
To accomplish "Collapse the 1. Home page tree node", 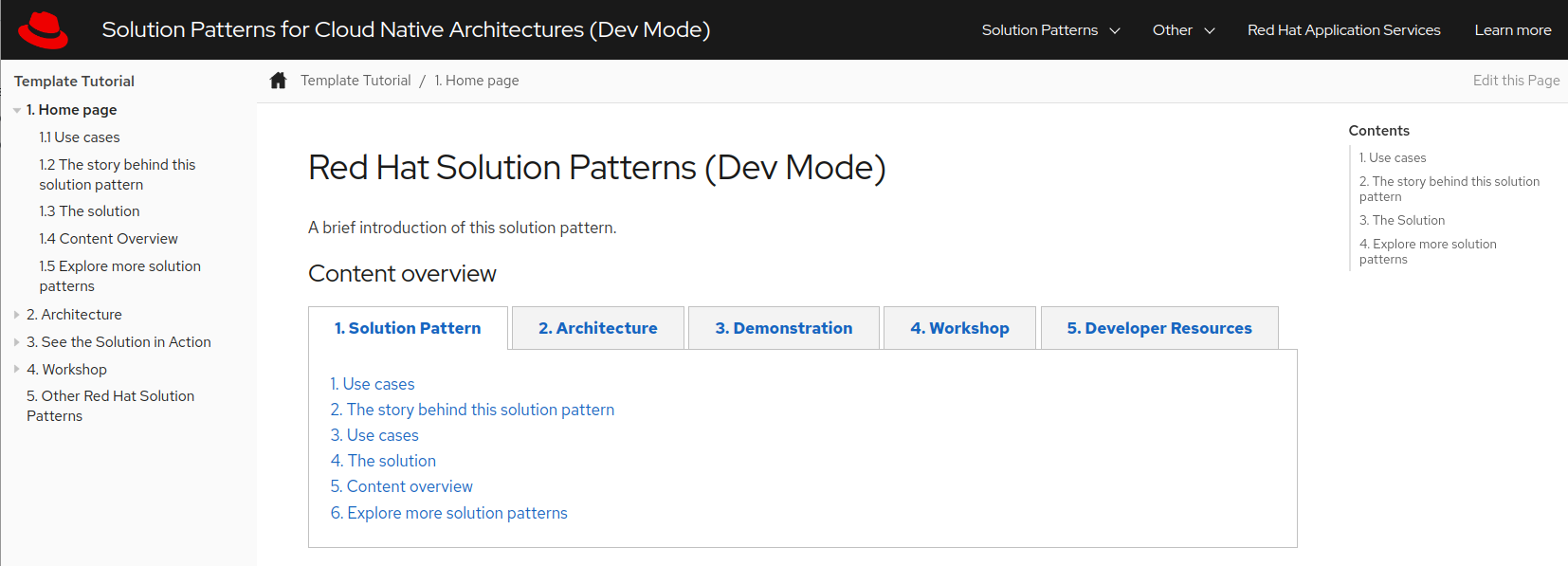I will 17,111.
